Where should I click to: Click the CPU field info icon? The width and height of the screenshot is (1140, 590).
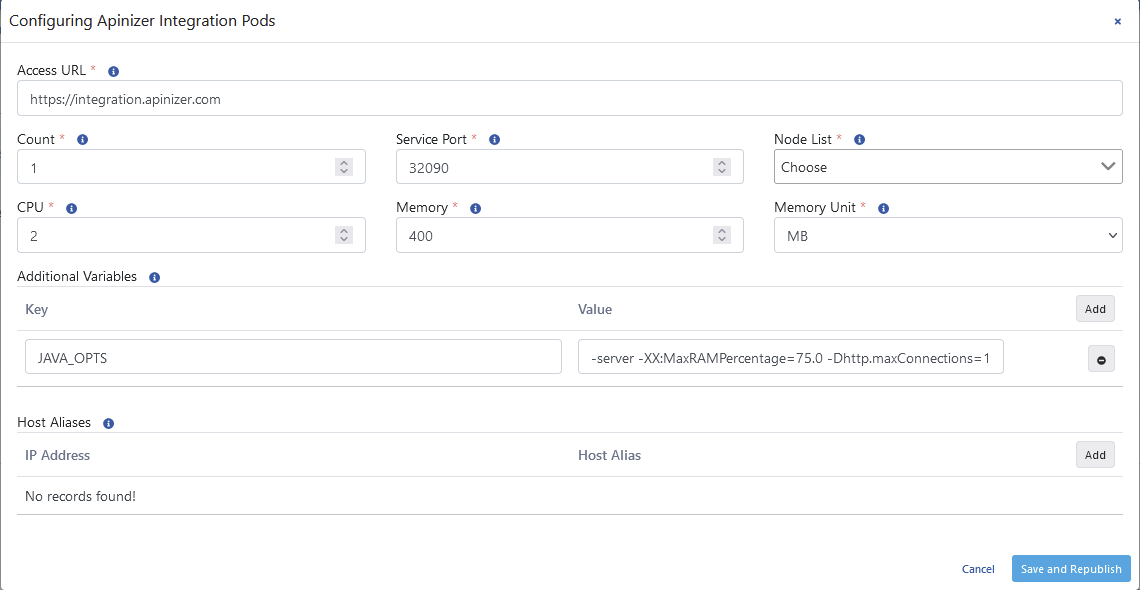tap(69, 207)
